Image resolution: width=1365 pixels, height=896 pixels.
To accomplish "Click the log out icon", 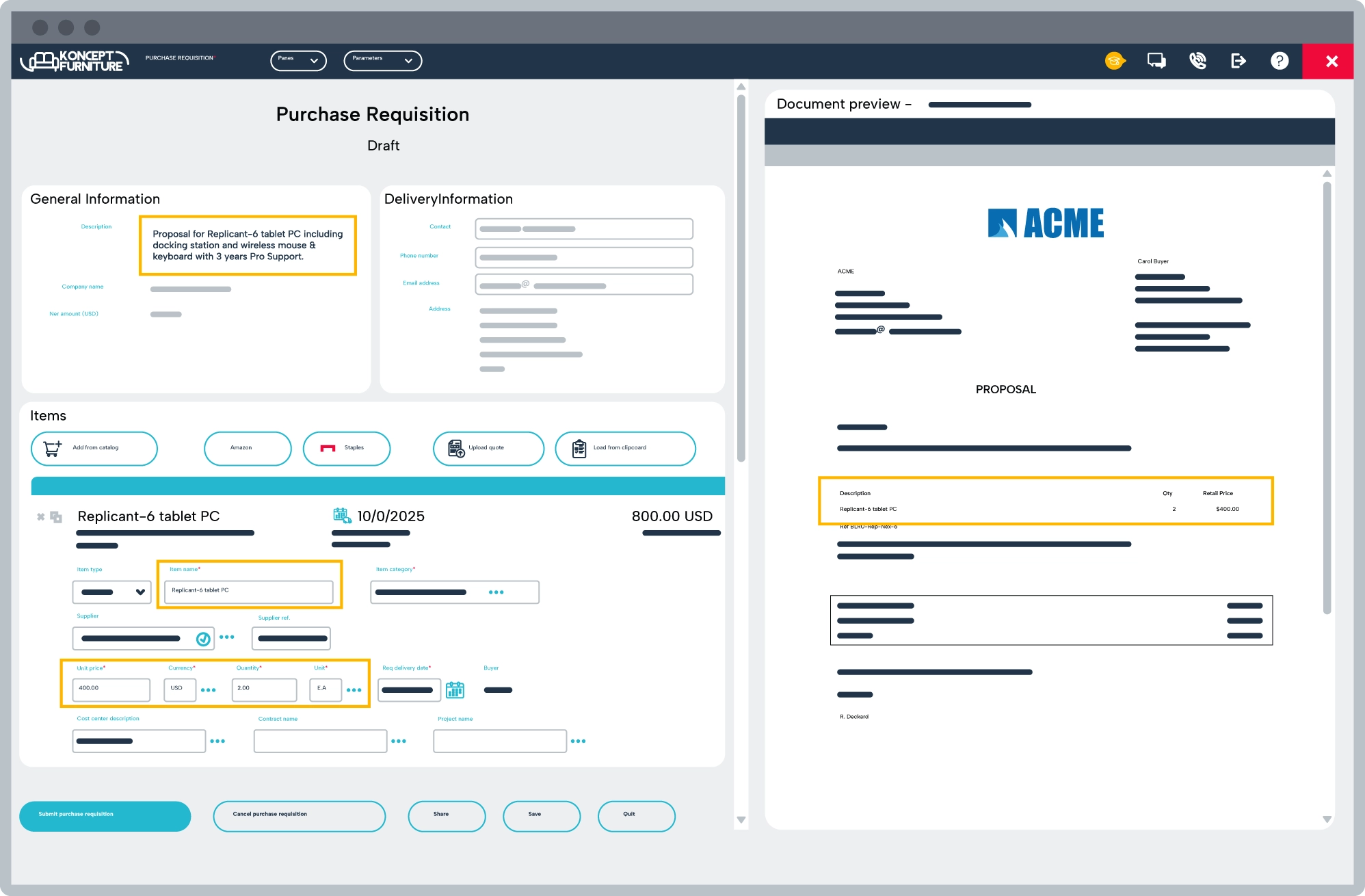I will click(x=1238, y=61).
